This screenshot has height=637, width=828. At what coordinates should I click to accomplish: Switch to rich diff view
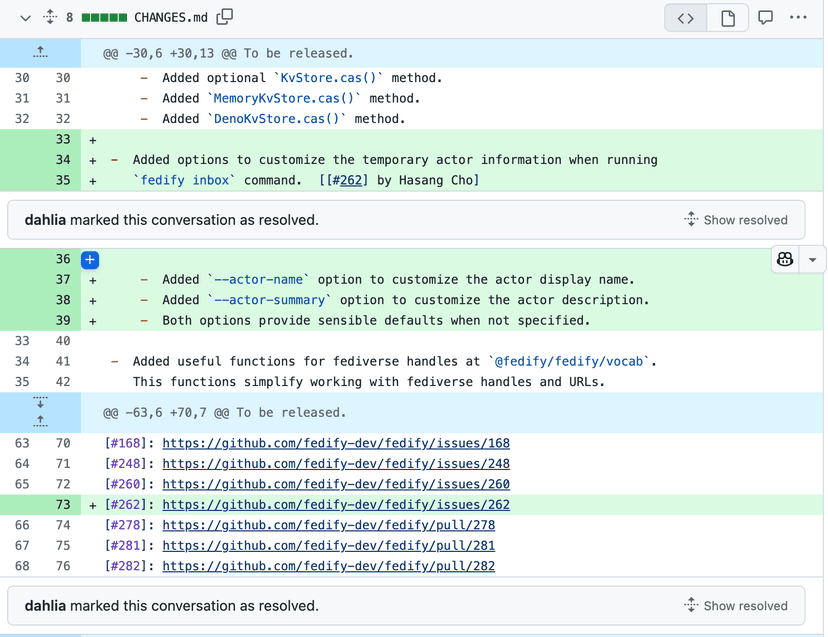728,18
